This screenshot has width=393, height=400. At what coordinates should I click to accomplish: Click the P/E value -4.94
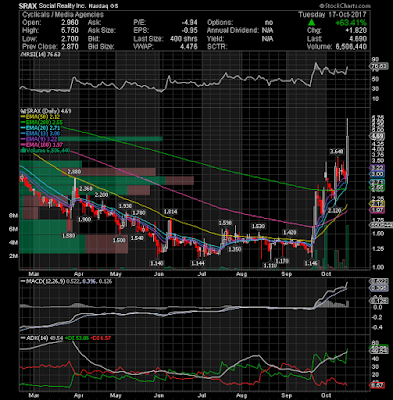click(189, 23)
